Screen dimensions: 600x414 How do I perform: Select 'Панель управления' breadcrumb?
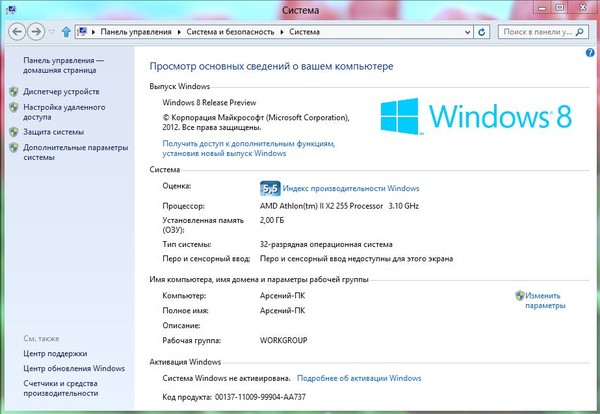click(x=136, y=32)
